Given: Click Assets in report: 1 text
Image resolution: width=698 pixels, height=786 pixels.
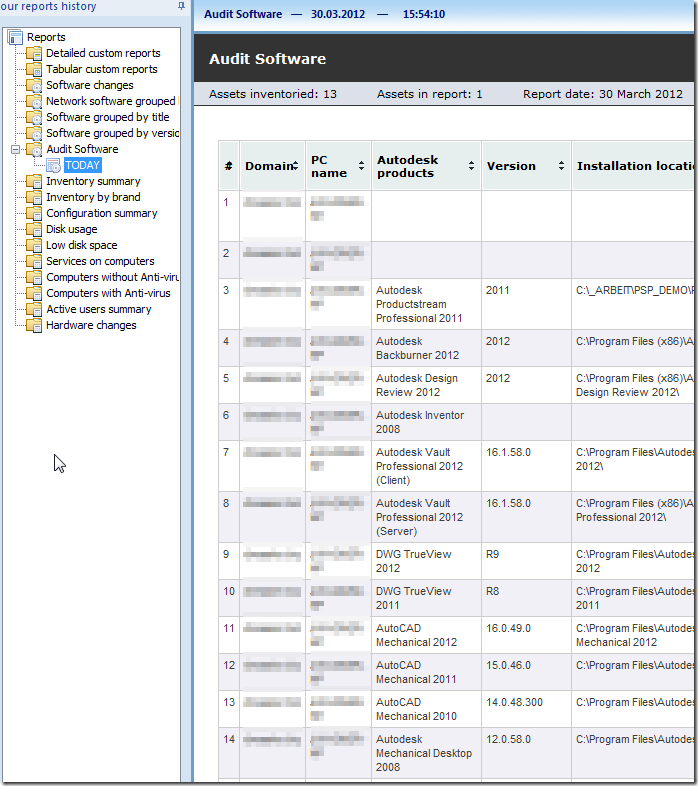Looking at the screenshot, I should point(430,94).
